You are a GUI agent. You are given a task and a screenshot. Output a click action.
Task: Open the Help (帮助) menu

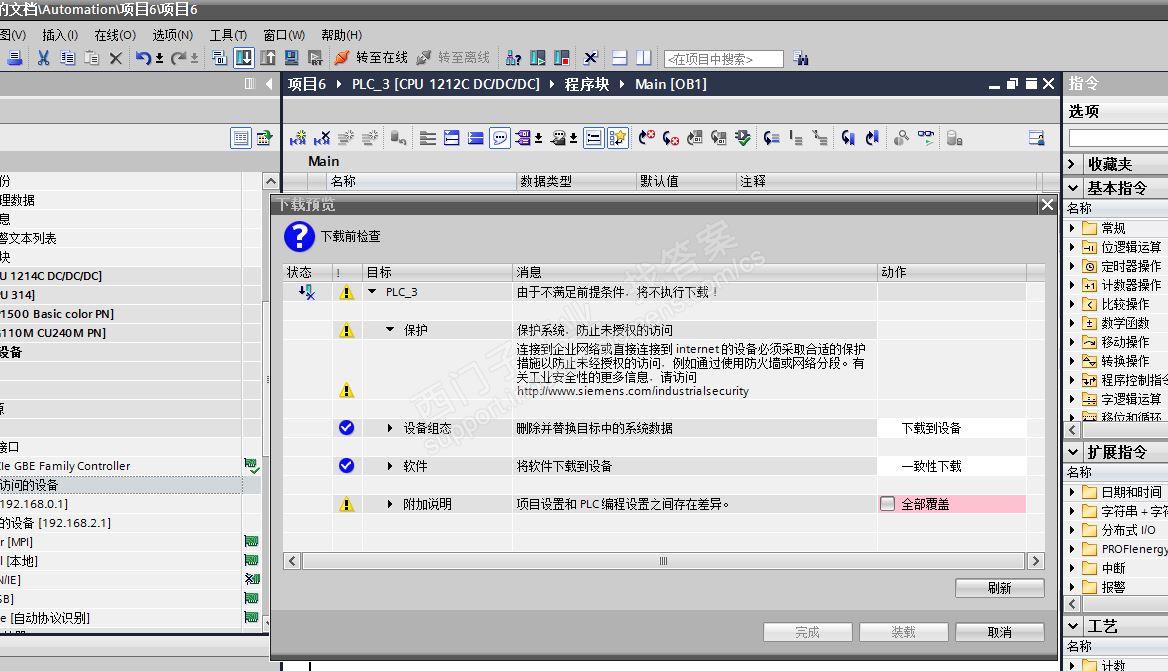click(x=341, y=35)
